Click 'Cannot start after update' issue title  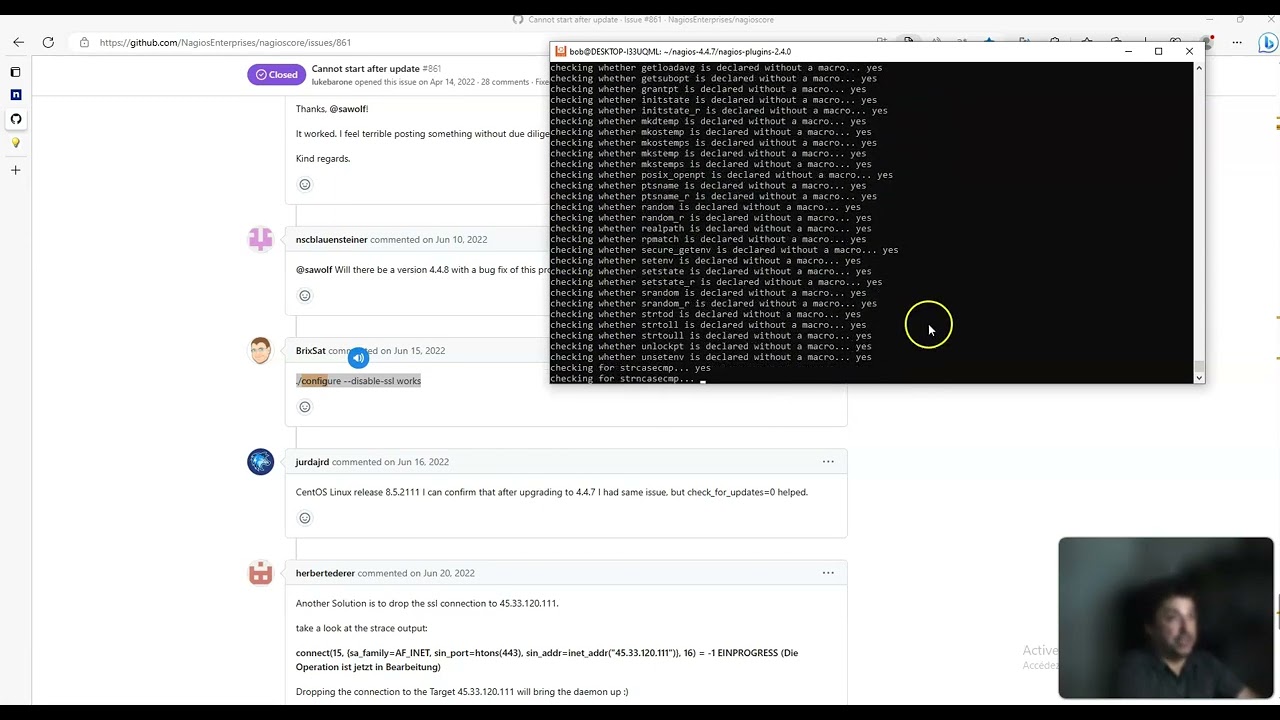[365, 69]
